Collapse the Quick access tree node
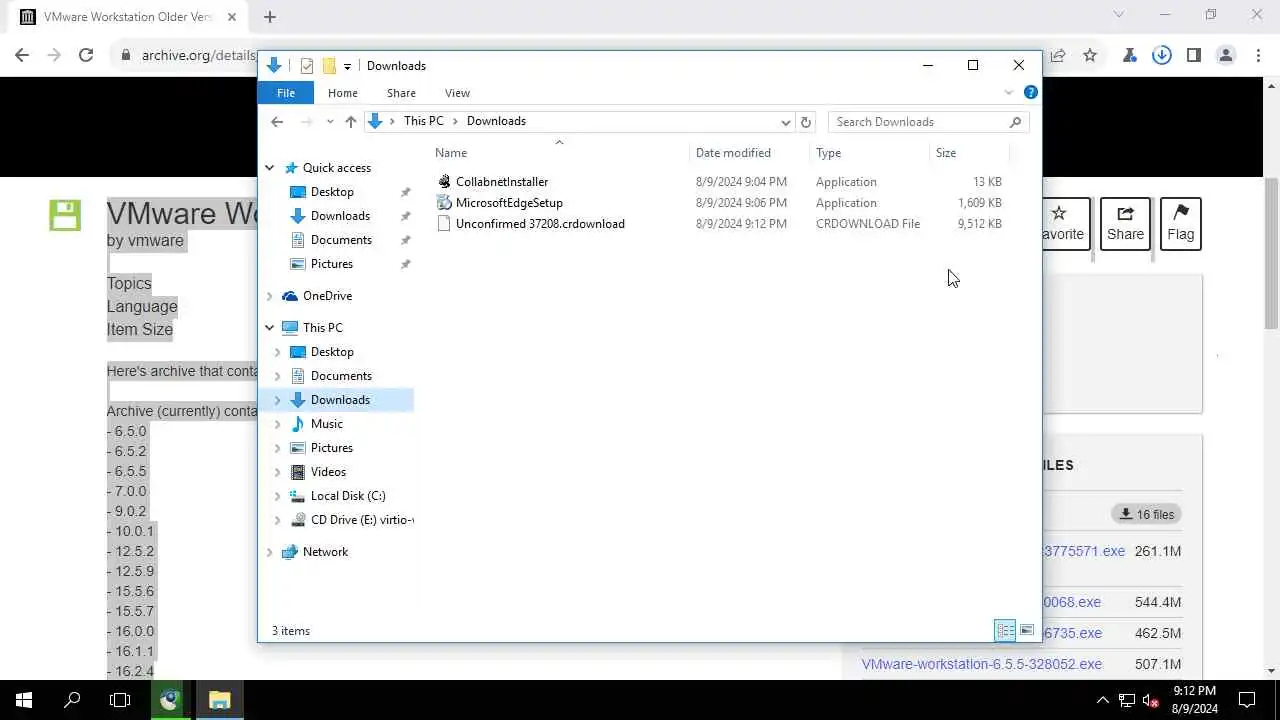 tap(270, 168)
